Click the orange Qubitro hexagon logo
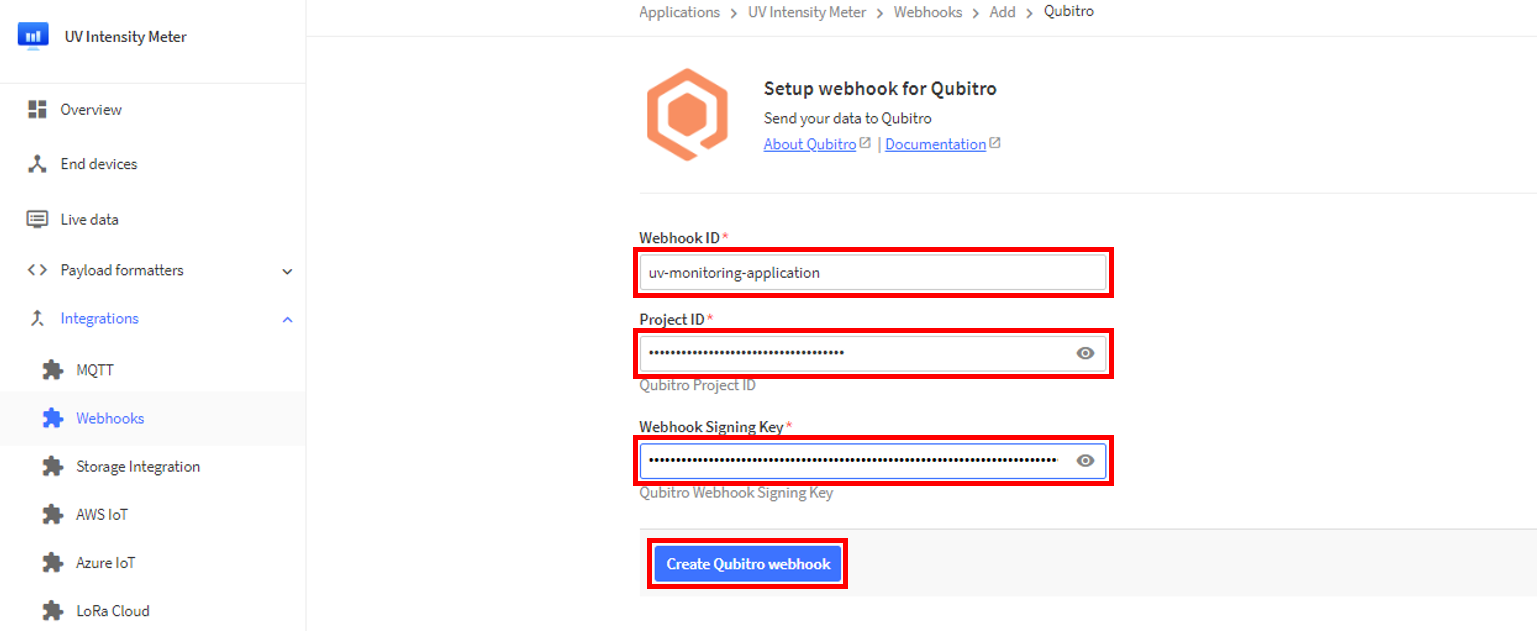 pyautogui.click(x=686, y=114)
